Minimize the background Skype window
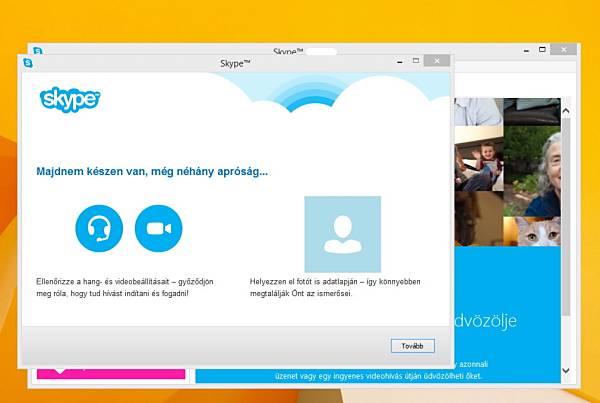Screen dimensions: 600x403 pos(527,50)
